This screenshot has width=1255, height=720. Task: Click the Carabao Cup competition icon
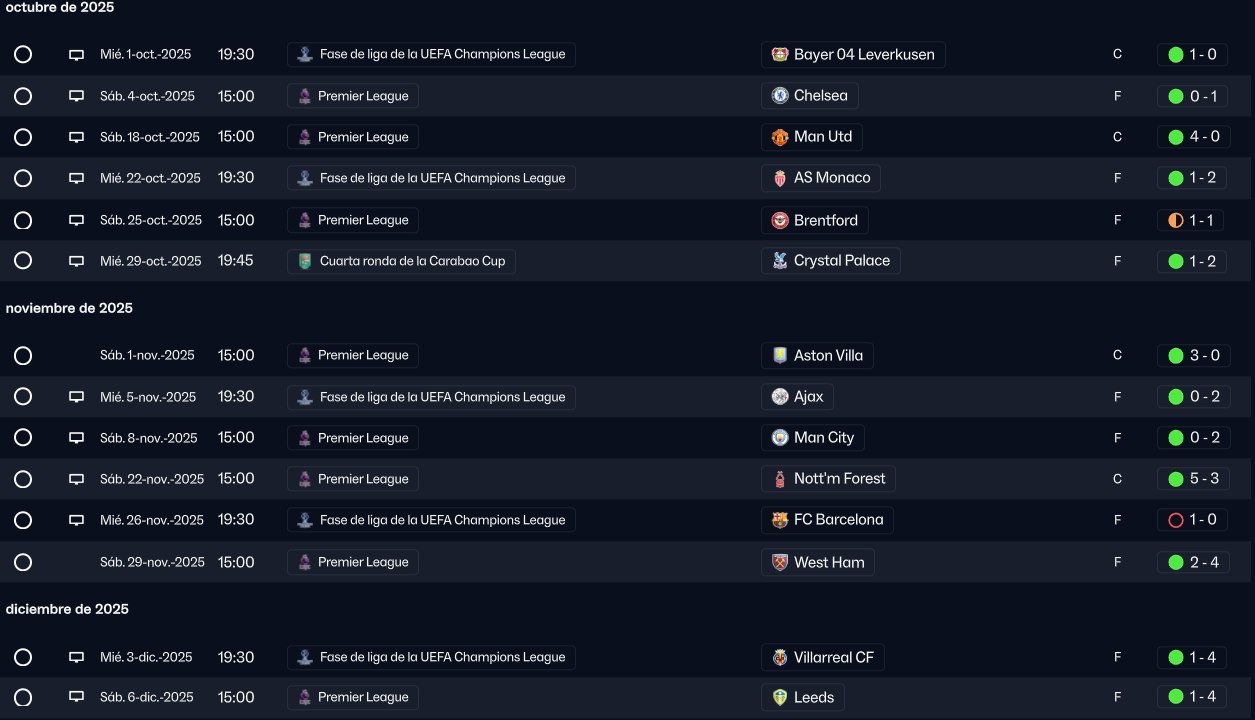point(305,261)
